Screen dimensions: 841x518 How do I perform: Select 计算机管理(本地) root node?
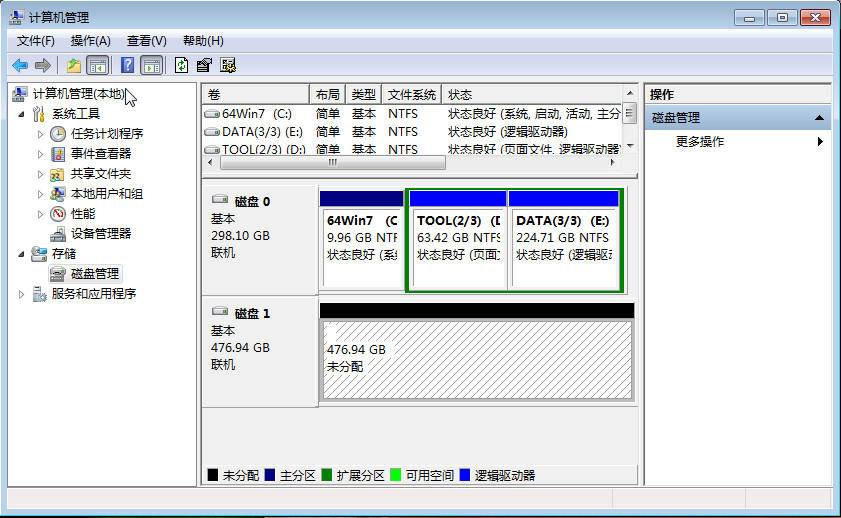pyautogui.click(x=78, y=94)
